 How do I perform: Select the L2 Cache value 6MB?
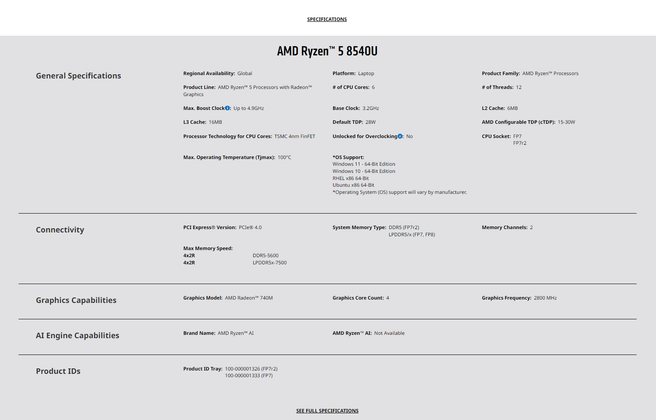tap(512, 108)
